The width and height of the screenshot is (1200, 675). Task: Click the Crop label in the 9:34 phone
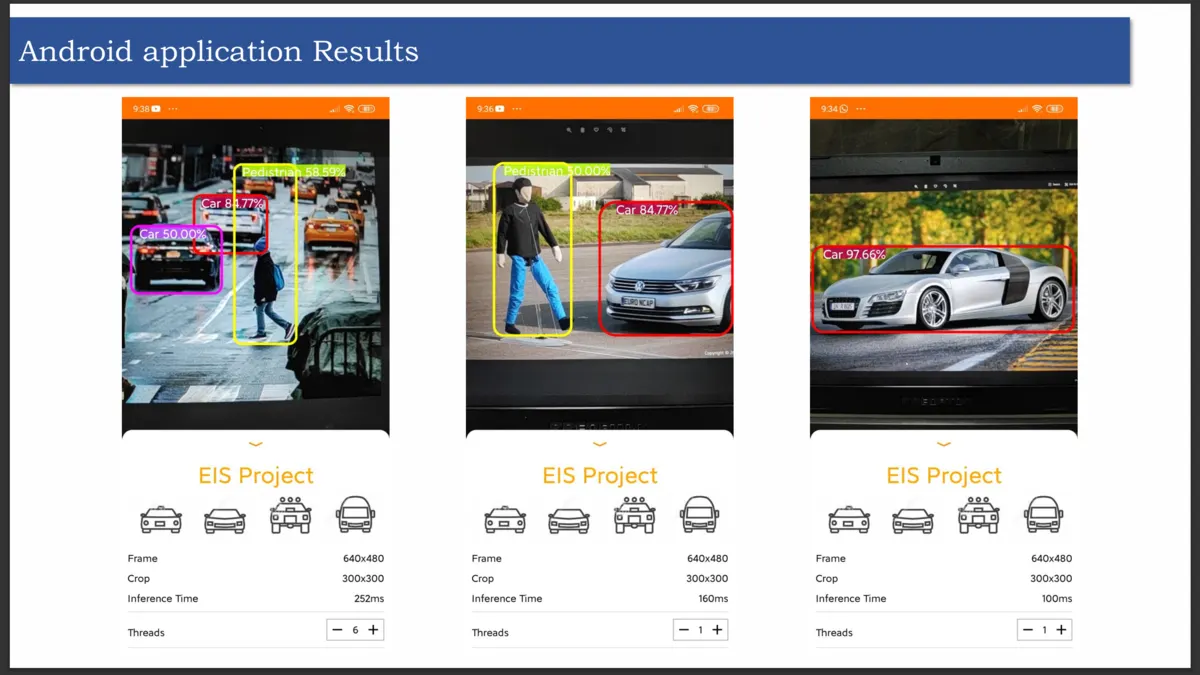click(x=827, y=579)
